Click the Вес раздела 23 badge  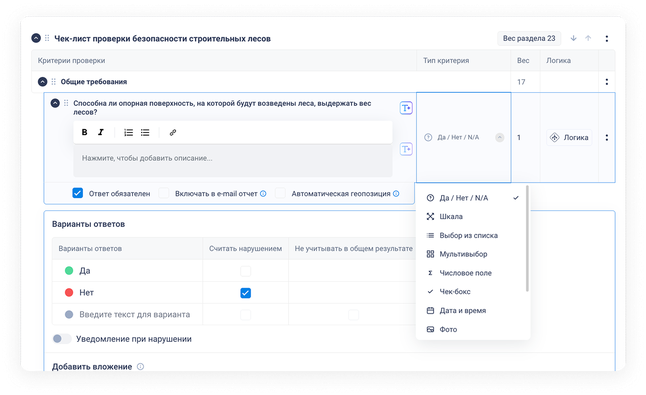pos(529,38)
